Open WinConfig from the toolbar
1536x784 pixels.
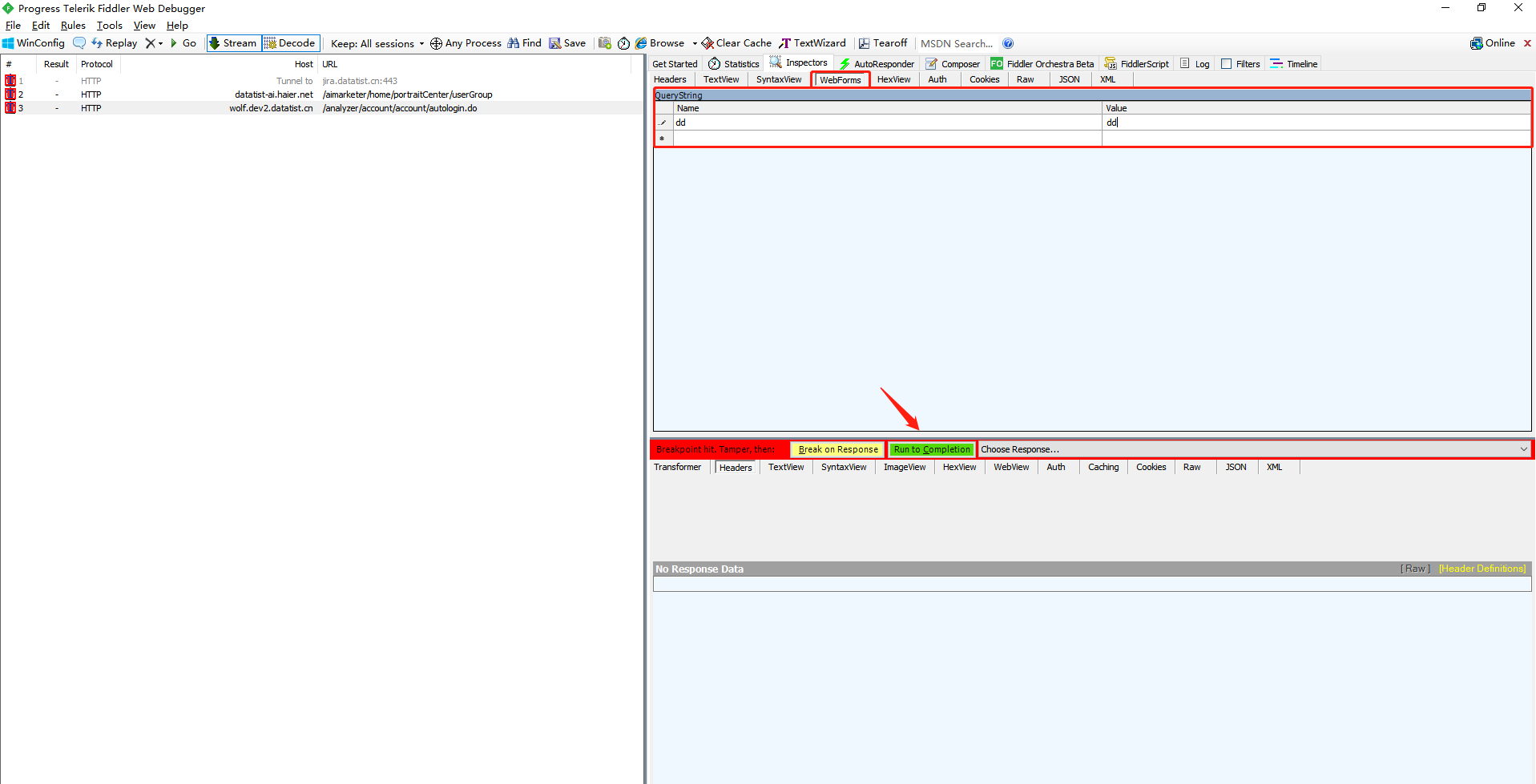click(x=34, y=43)
